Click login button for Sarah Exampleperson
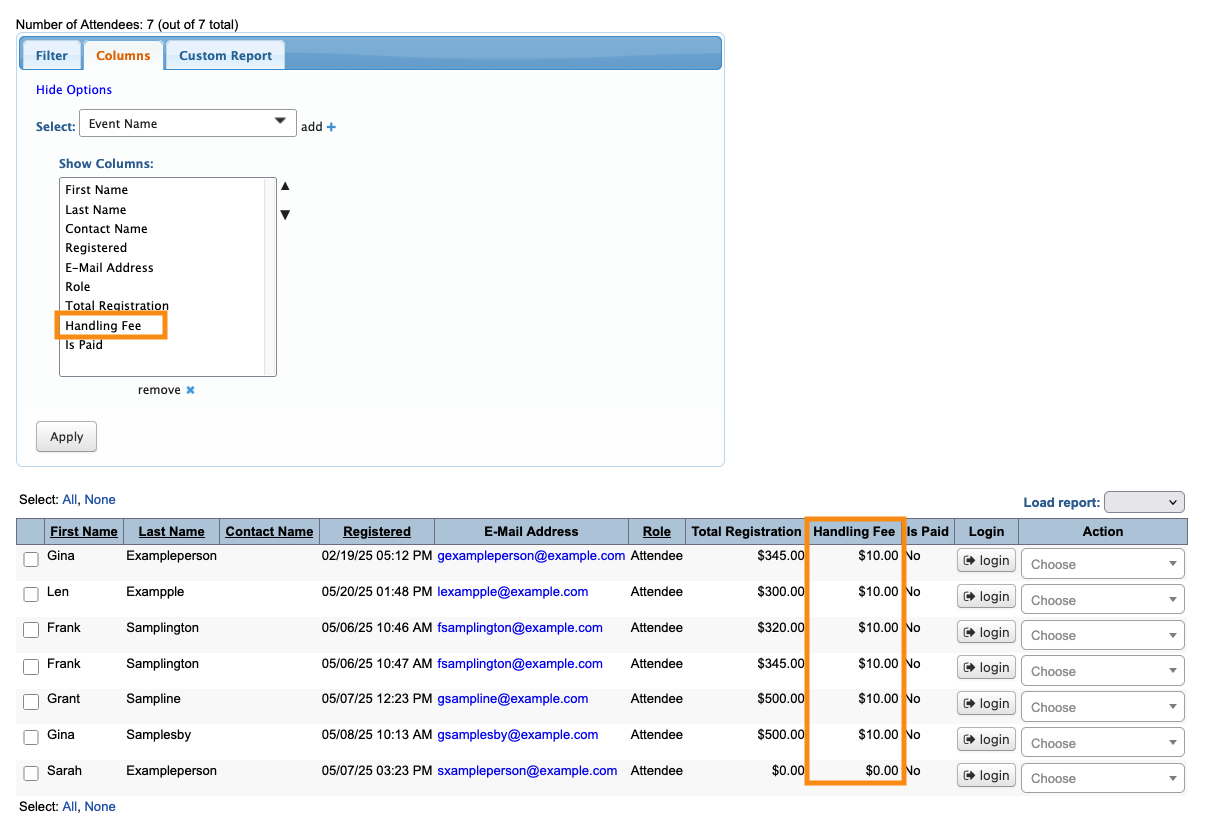Viewport: 1211px width, 821px height. (986, 775)
